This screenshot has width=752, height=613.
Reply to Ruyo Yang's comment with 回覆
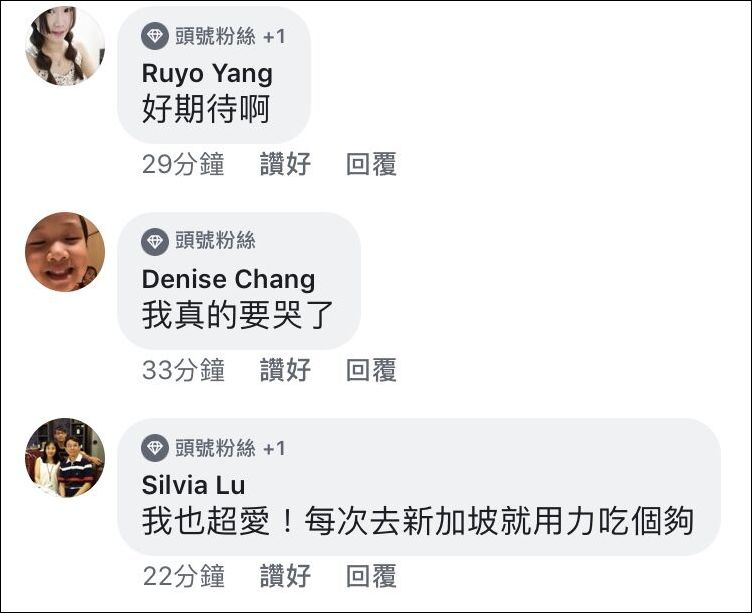point(371,164)
